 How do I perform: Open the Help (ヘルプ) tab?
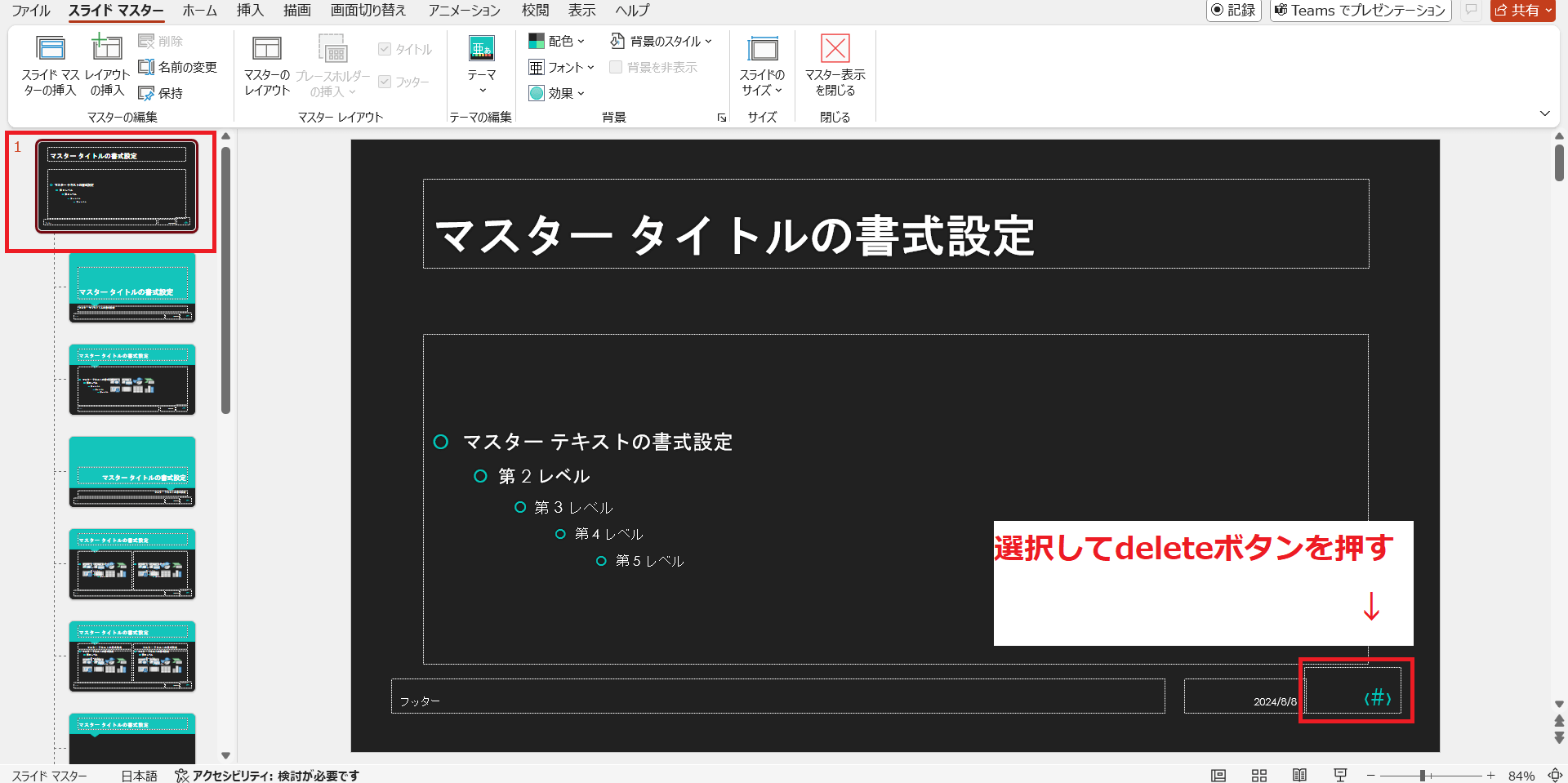632,10
